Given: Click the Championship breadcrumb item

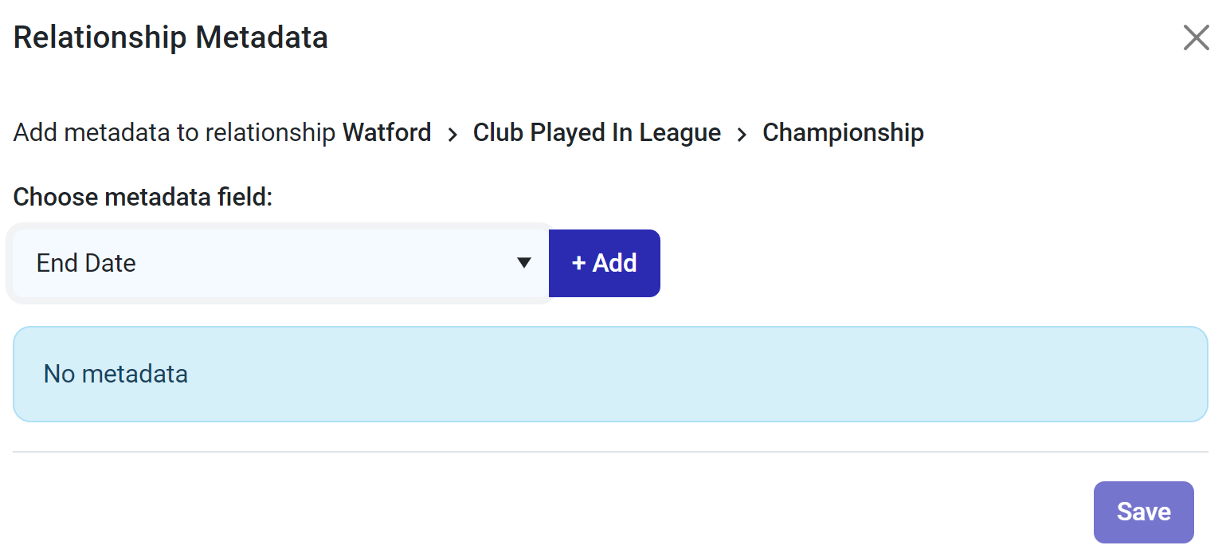Looking at the screenshot, I should pyautogui.click(x=843, y=132).
